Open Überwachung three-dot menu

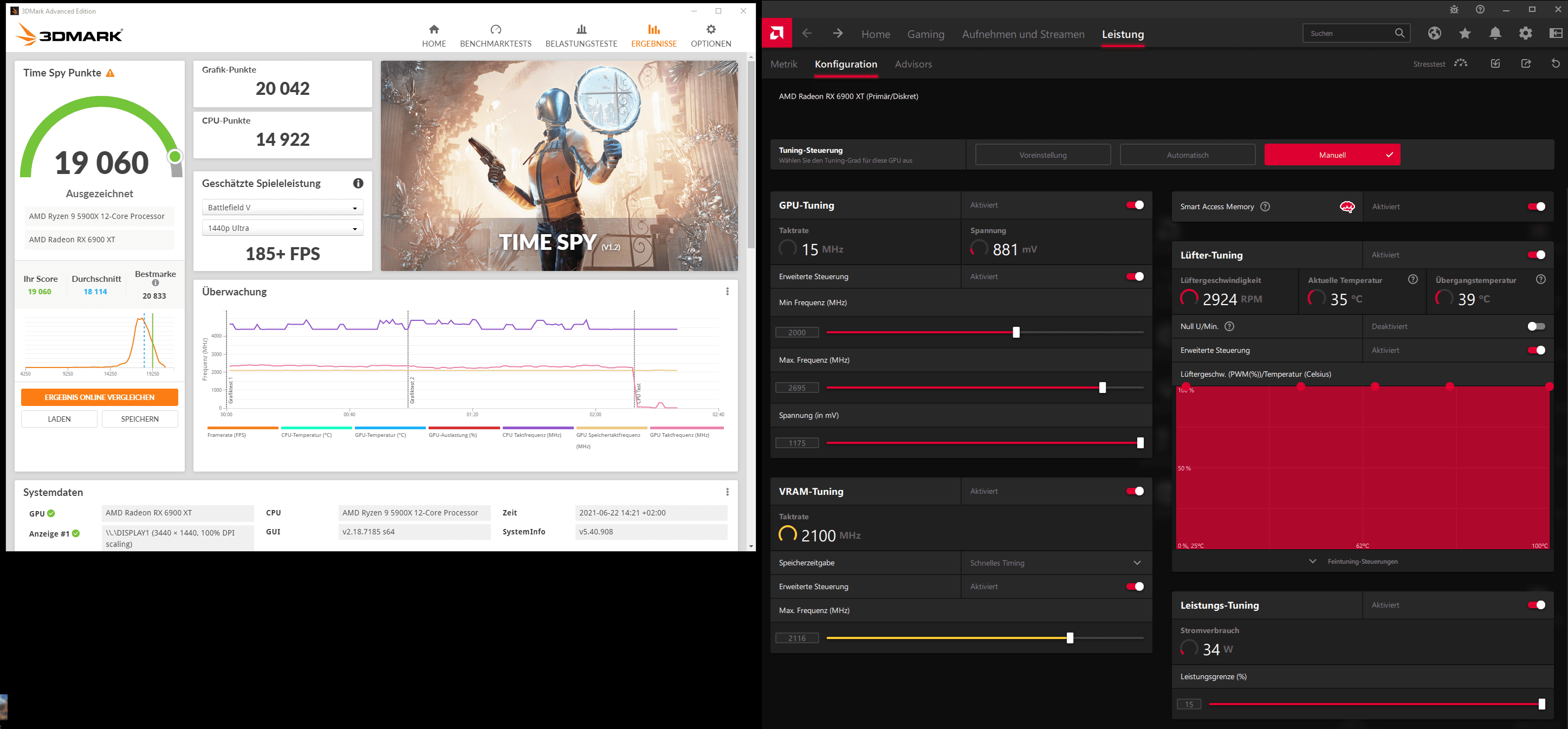(x=728, y=292)
